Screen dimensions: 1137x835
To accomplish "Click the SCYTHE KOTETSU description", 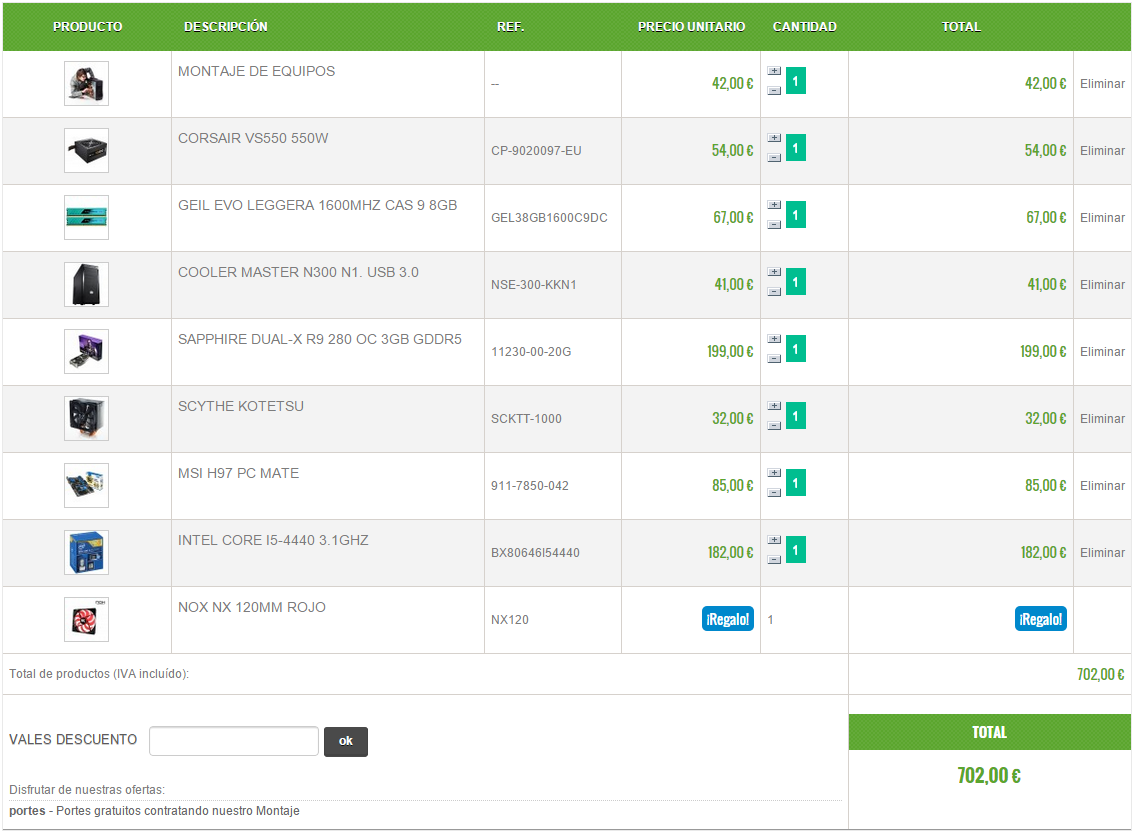I will coord(241,407).
